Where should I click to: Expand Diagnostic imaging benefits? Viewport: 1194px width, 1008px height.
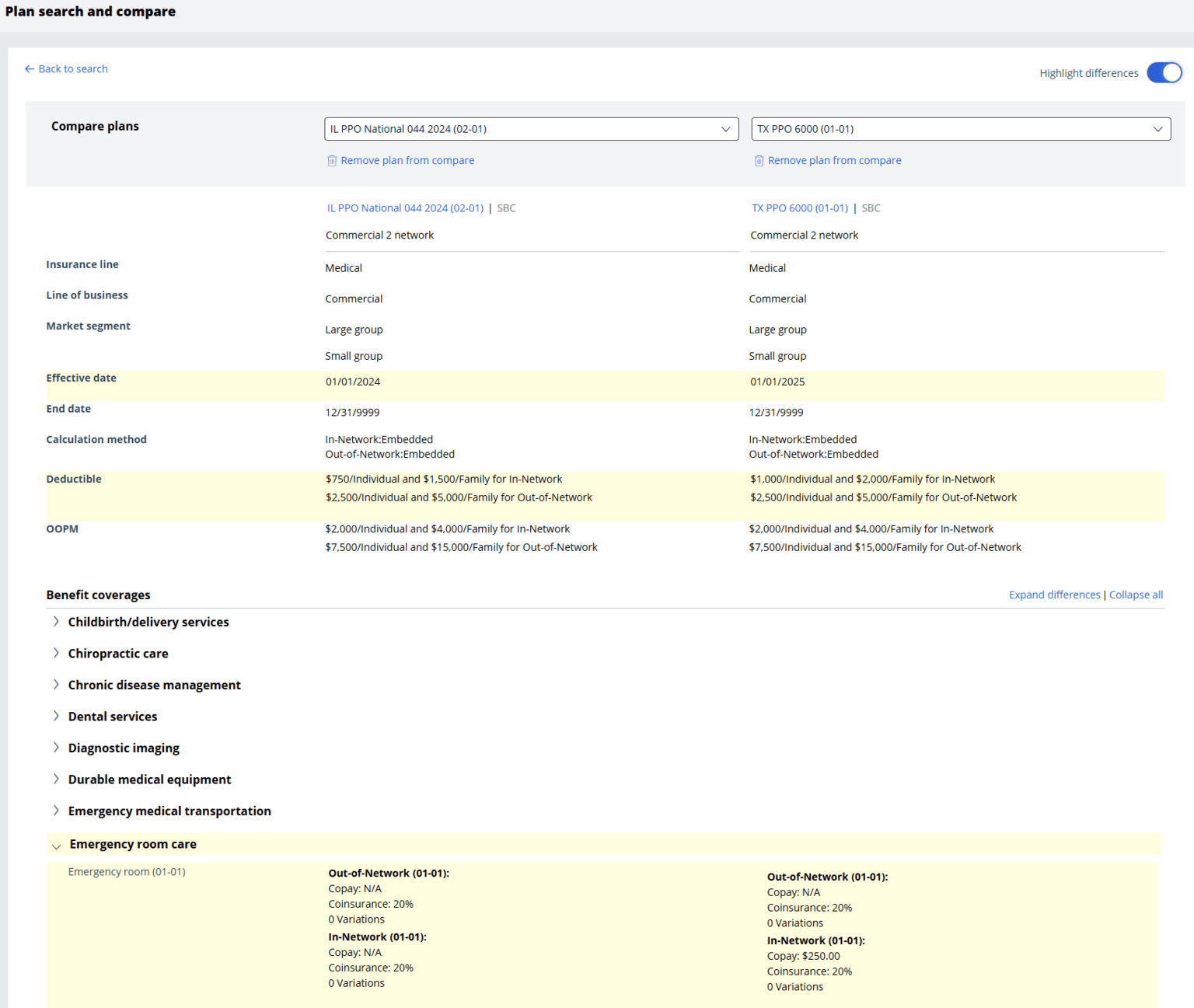56,748
